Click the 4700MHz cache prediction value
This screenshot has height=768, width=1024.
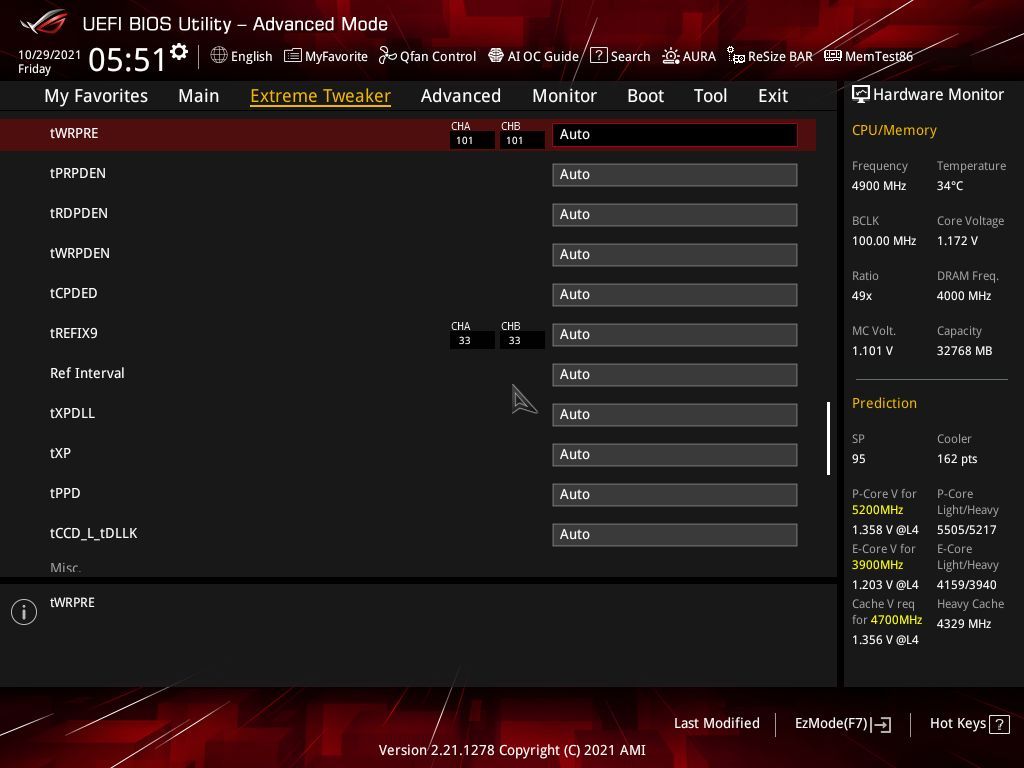click(x=896, y=620)
